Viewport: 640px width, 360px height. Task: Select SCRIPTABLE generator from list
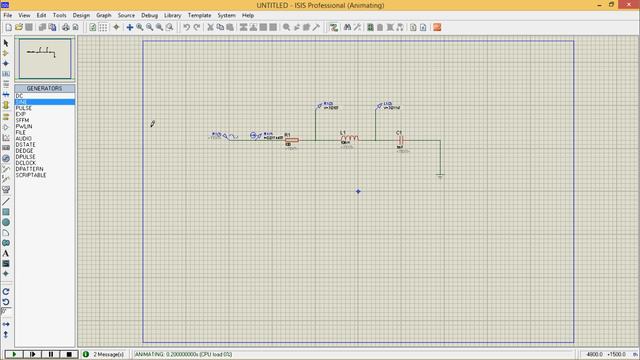point(45,175)
